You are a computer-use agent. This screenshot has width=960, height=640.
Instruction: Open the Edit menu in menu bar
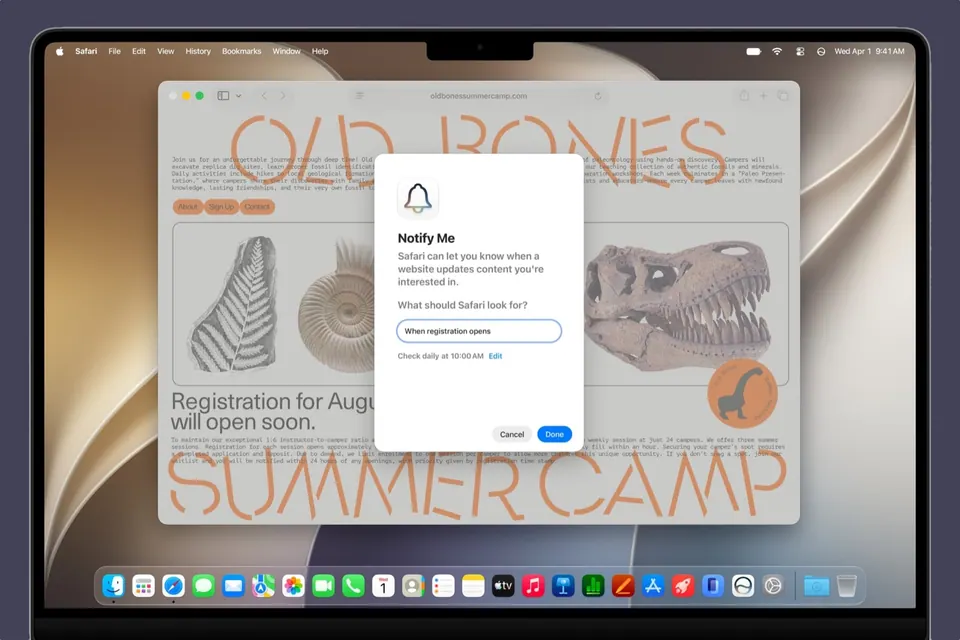tap(139, 51)
